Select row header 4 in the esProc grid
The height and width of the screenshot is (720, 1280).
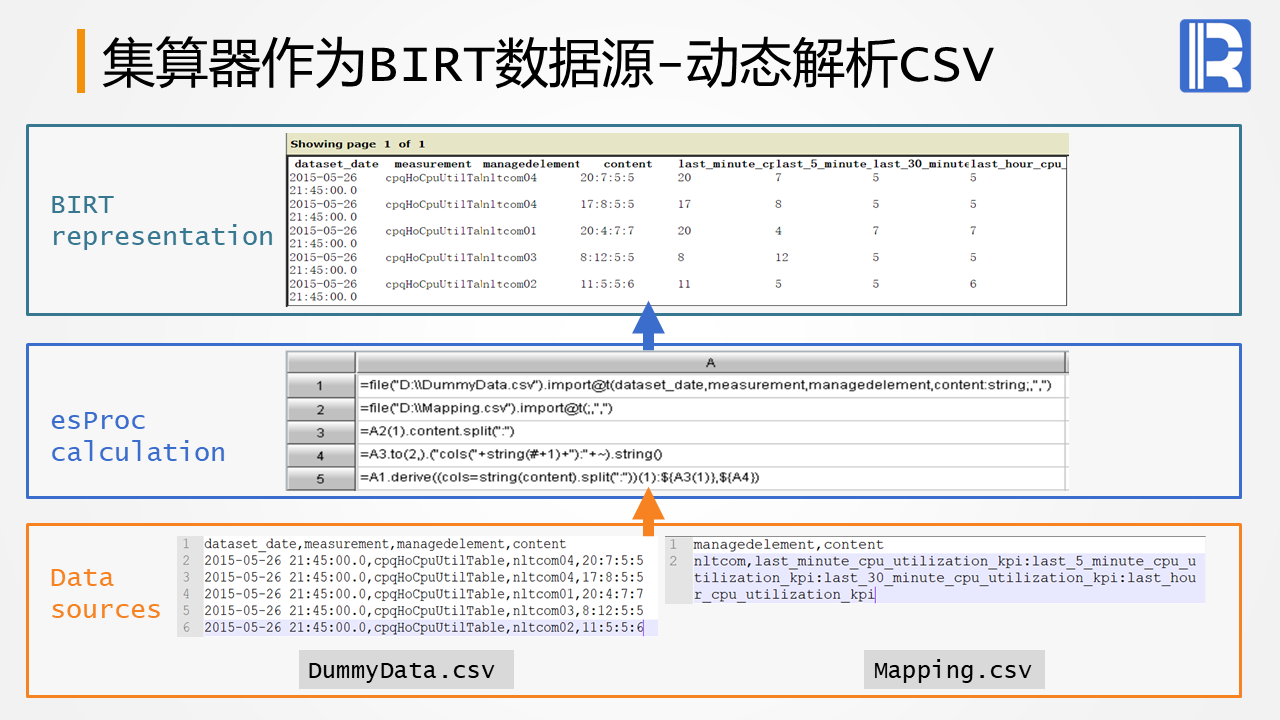[x=320, y=455]
